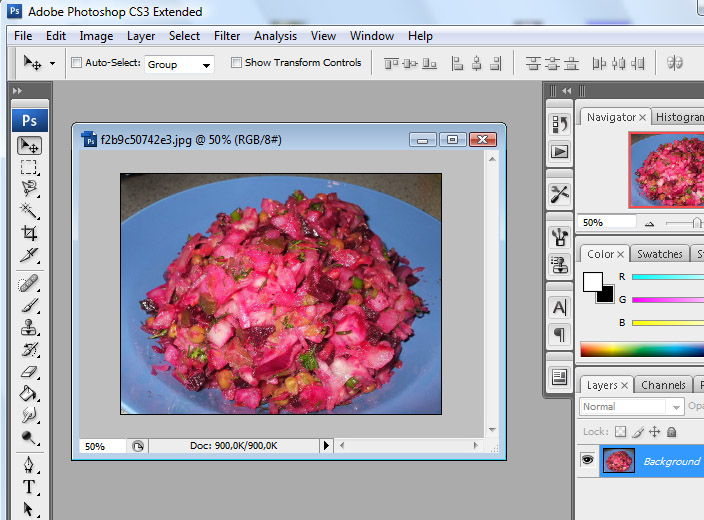The width and height of the screenshot is (704, 520).
Task: Select the Rectangular Marquee tool
Action: (30, 167)
